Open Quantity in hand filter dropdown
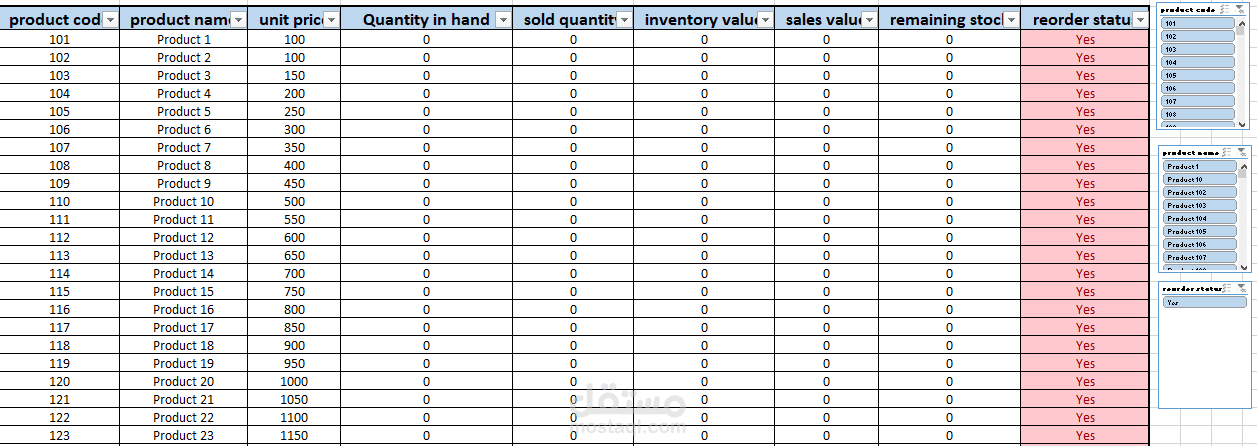 click(x=502, y=20)
